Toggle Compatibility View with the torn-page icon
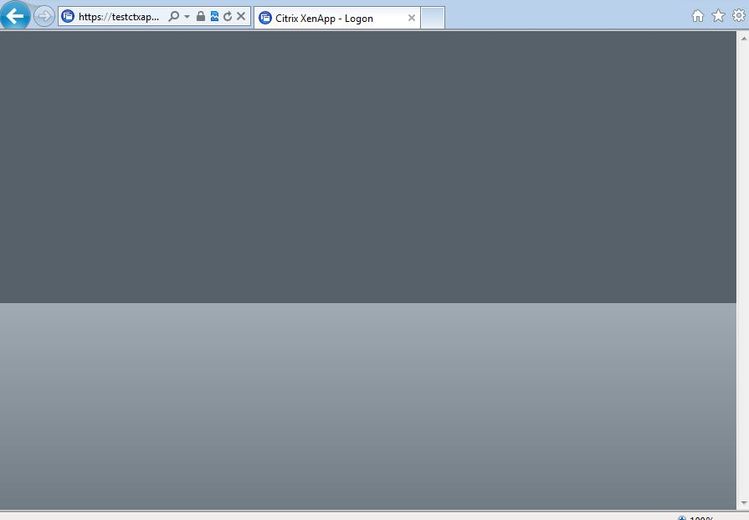Viewport: 749px width, 520px height. [214, 16]
